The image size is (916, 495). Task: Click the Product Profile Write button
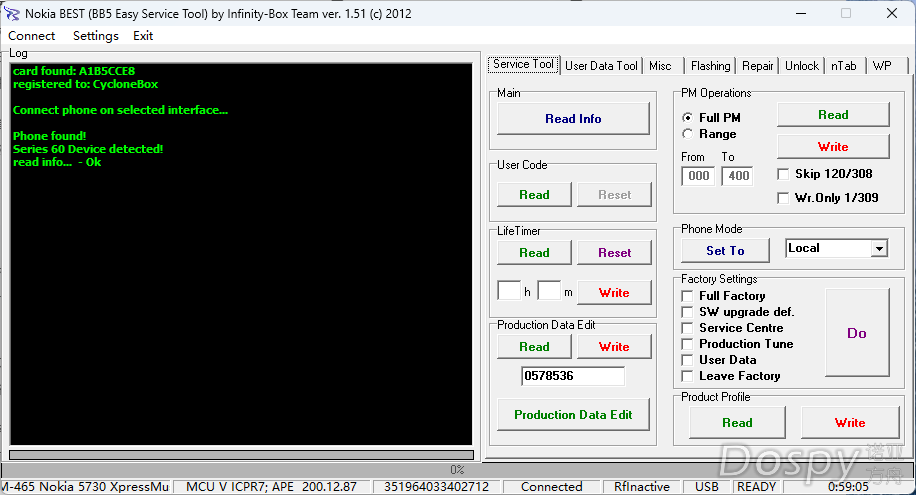click(850, 423)
